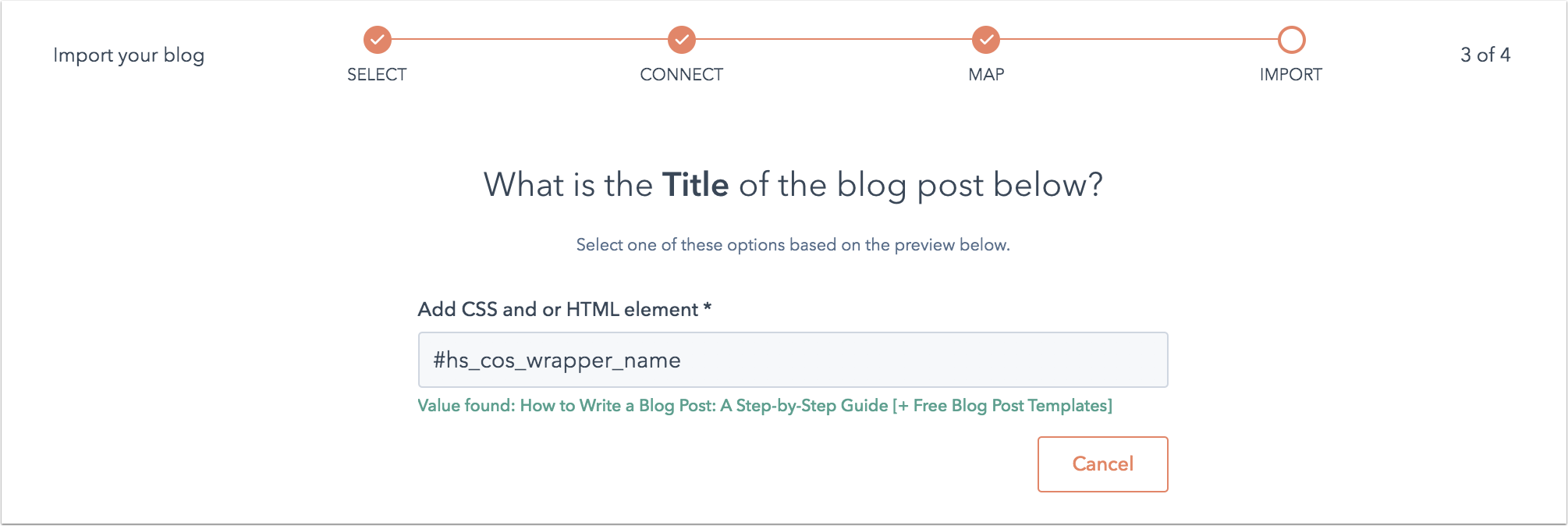This screenshot has height=526, width=1568.
Task: Click the MAP step checkmark icon
Action: tap(986, 39)
